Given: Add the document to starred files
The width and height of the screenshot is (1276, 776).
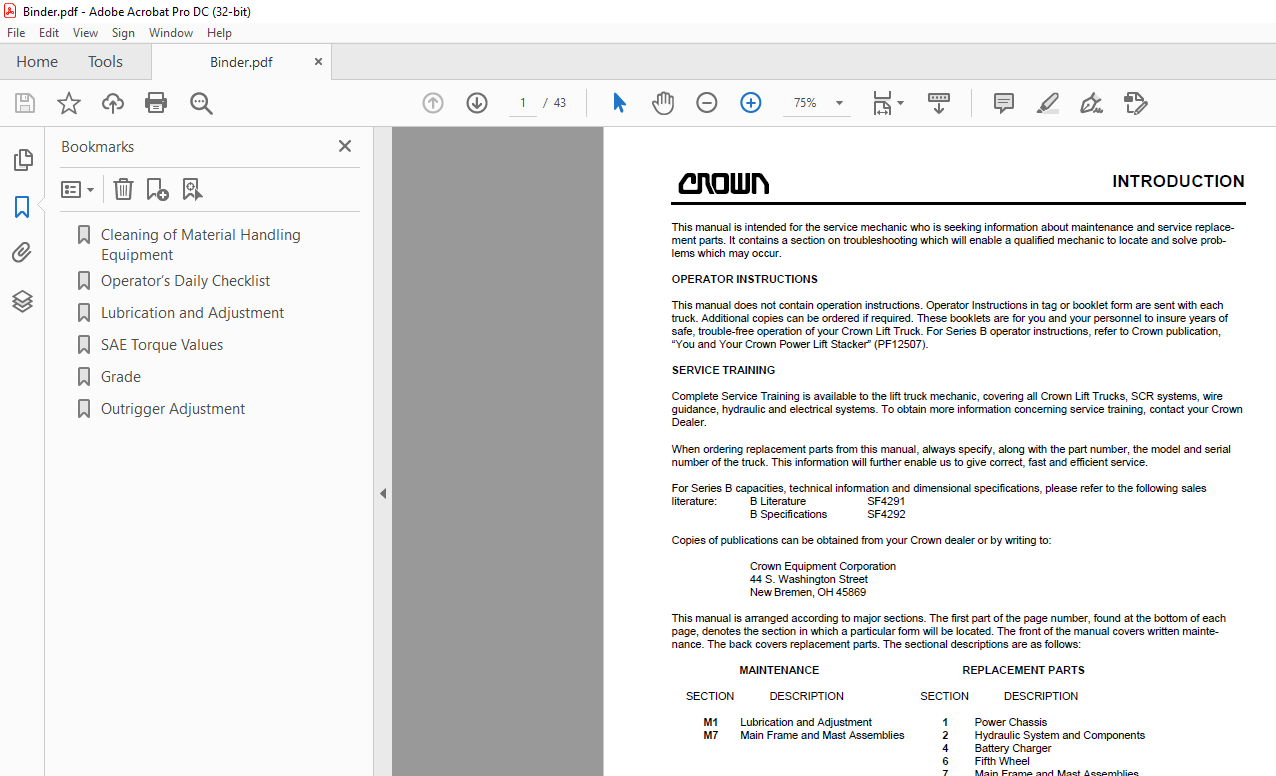Looking at the screenshot, I should tap(69, 103).
